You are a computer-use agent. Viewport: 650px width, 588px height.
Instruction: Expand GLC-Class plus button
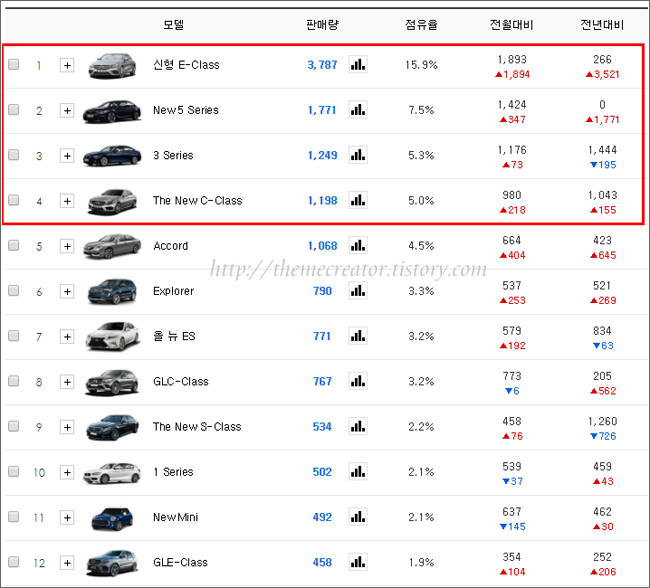[x=67, y=381]
